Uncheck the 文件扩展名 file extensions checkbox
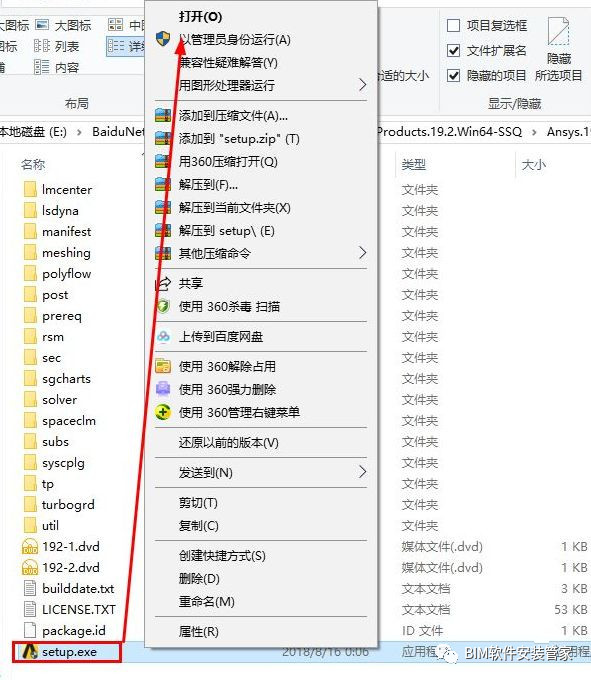The width and height of the screenshot is (591, 680). [453, 51]
